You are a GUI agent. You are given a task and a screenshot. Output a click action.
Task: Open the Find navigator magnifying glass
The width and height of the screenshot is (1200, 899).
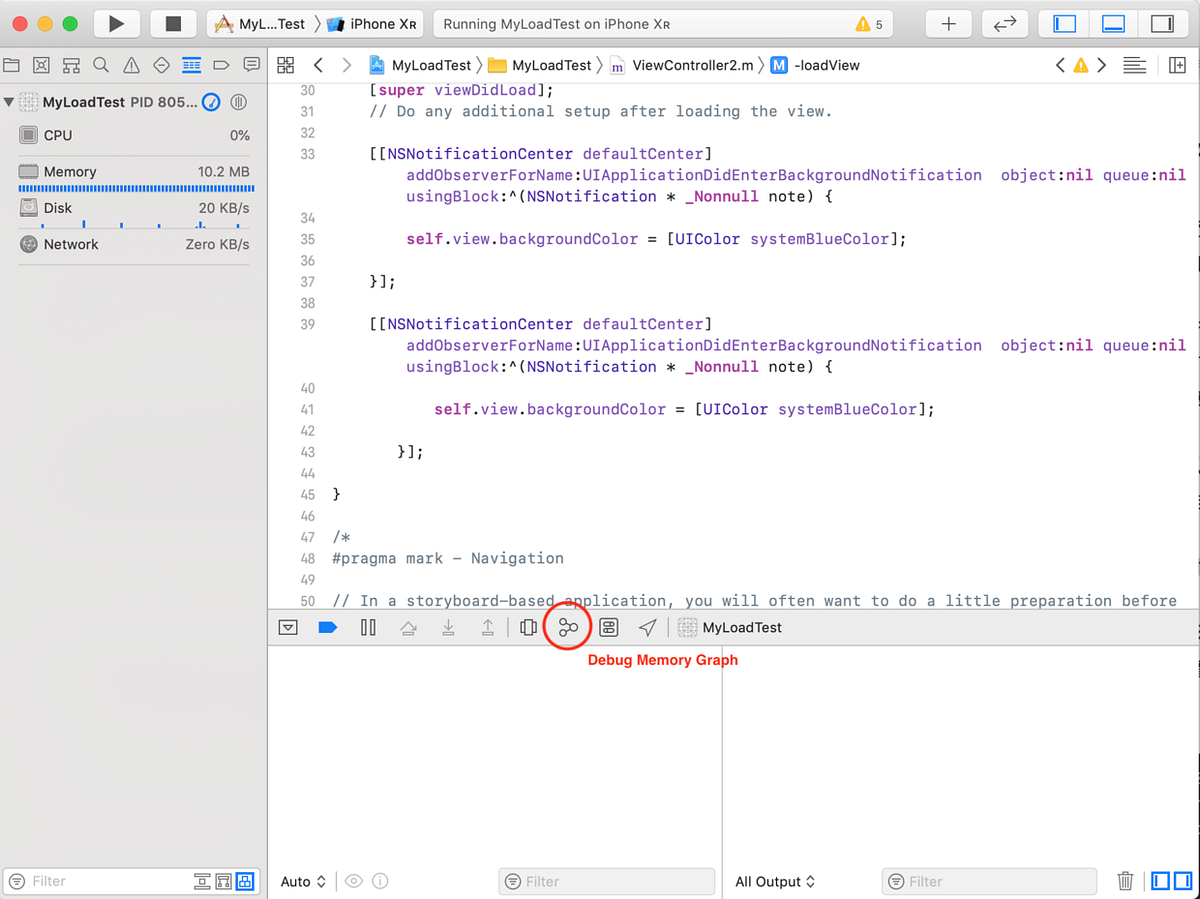pos(101,64)
